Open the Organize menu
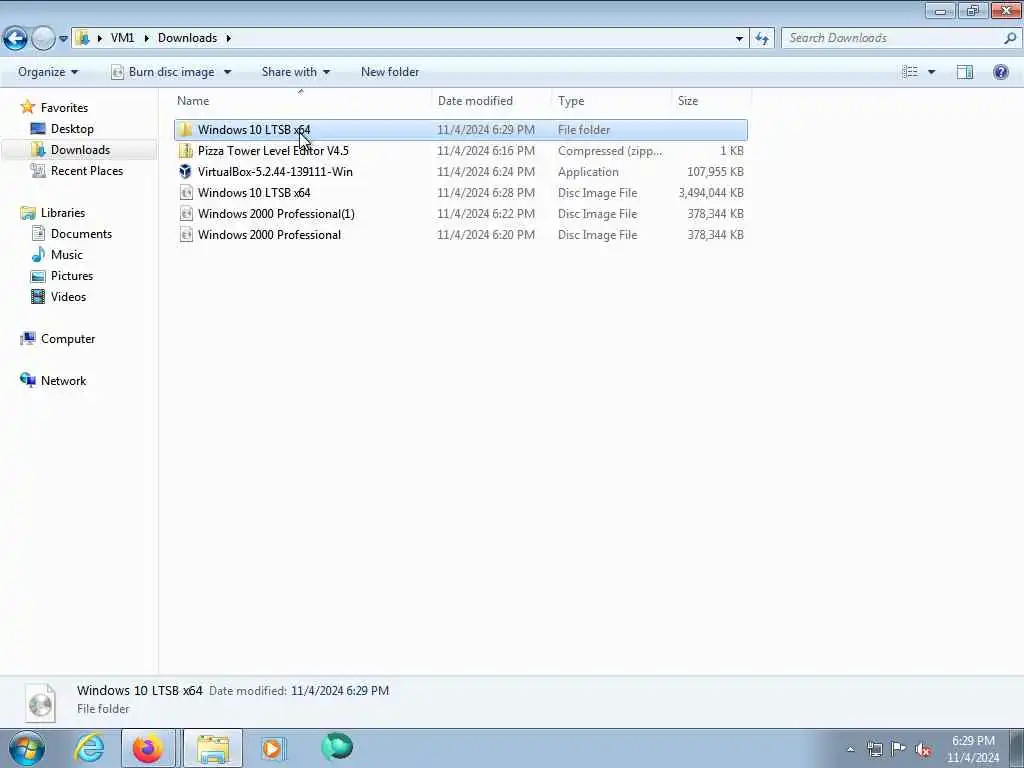Screen dimensions: 1024x768 tap(48, 72)
